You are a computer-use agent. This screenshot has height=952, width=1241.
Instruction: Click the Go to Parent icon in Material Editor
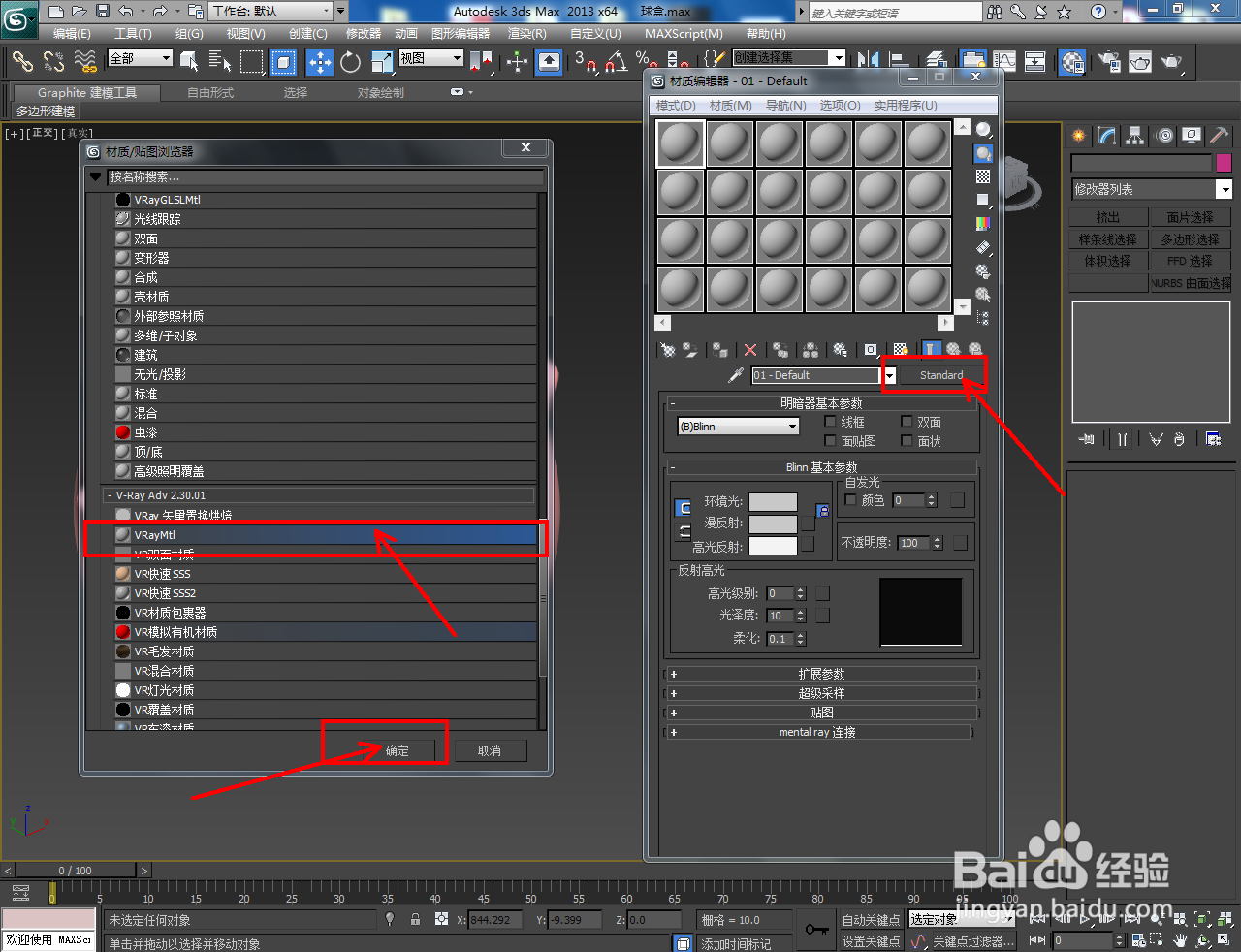pyautogui.click(x=953, y=349)
